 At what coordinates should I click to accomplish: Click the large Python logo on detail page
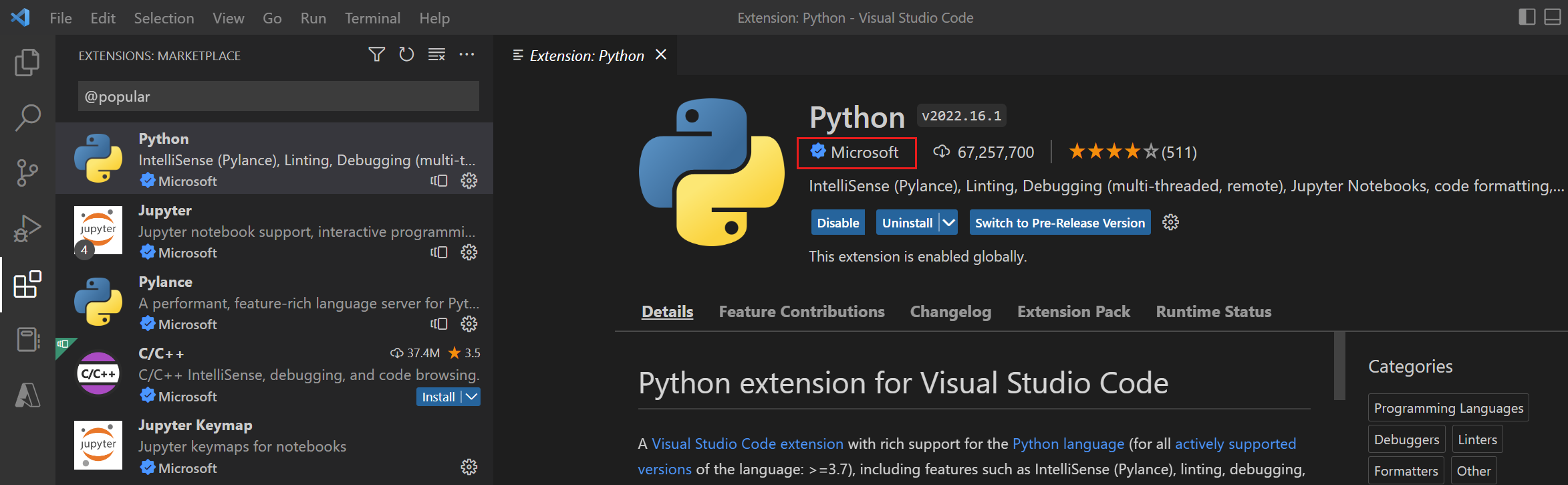712,172
